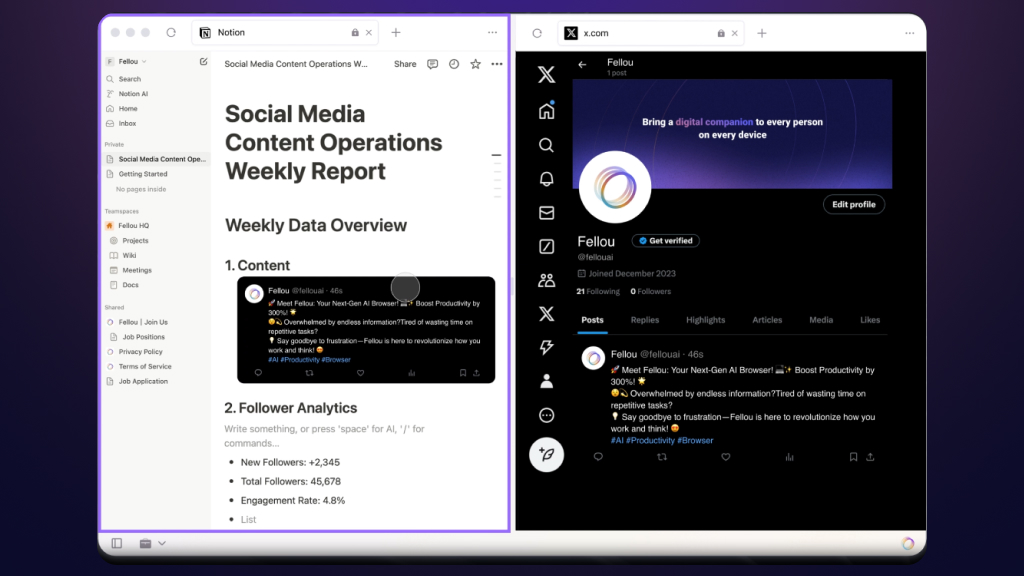
Task: Click the Edit profile button
Action: (x=853, y=204)
